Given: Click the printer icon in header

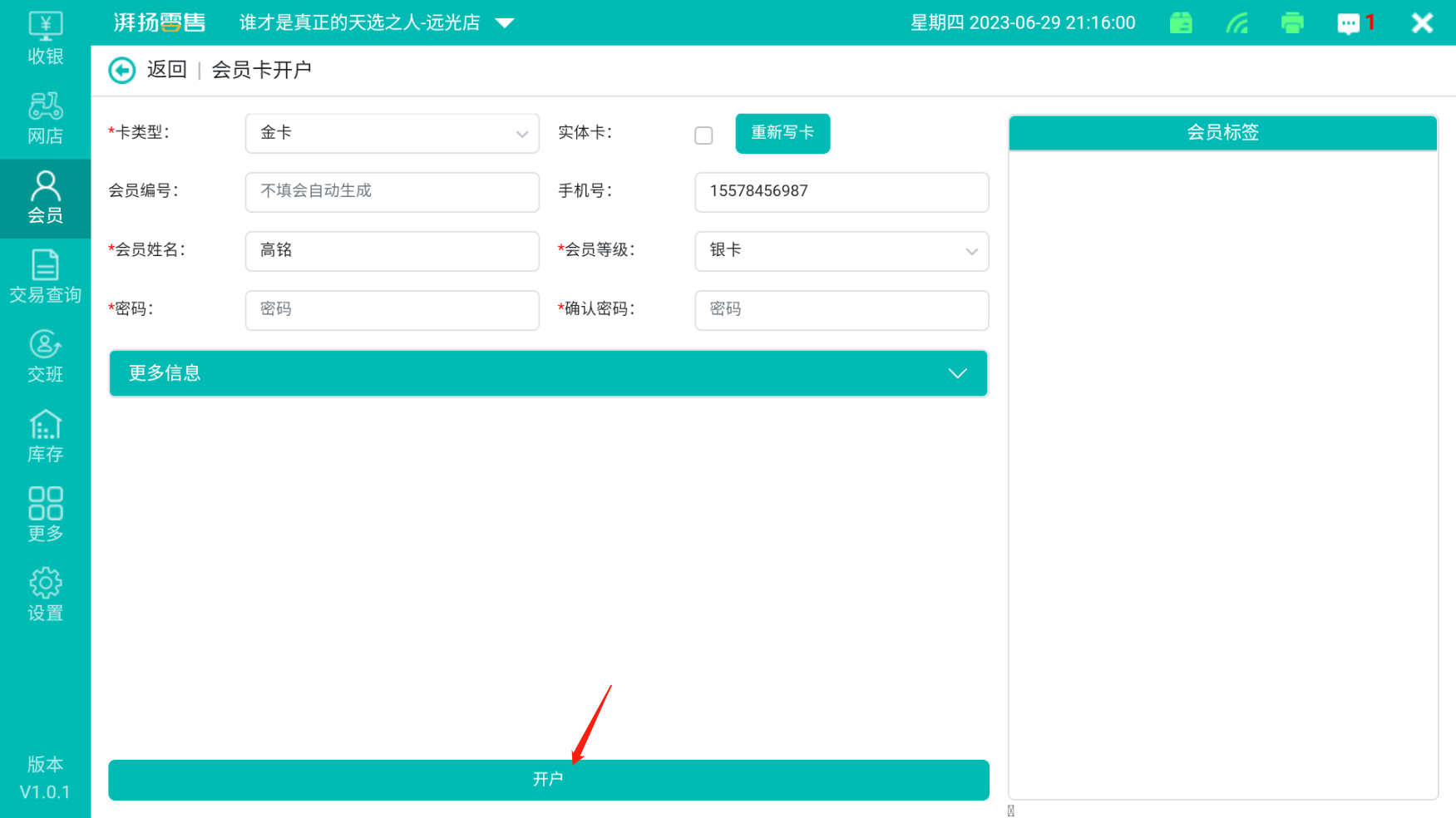Looking at the screenshot, I should coord(1292,22).
